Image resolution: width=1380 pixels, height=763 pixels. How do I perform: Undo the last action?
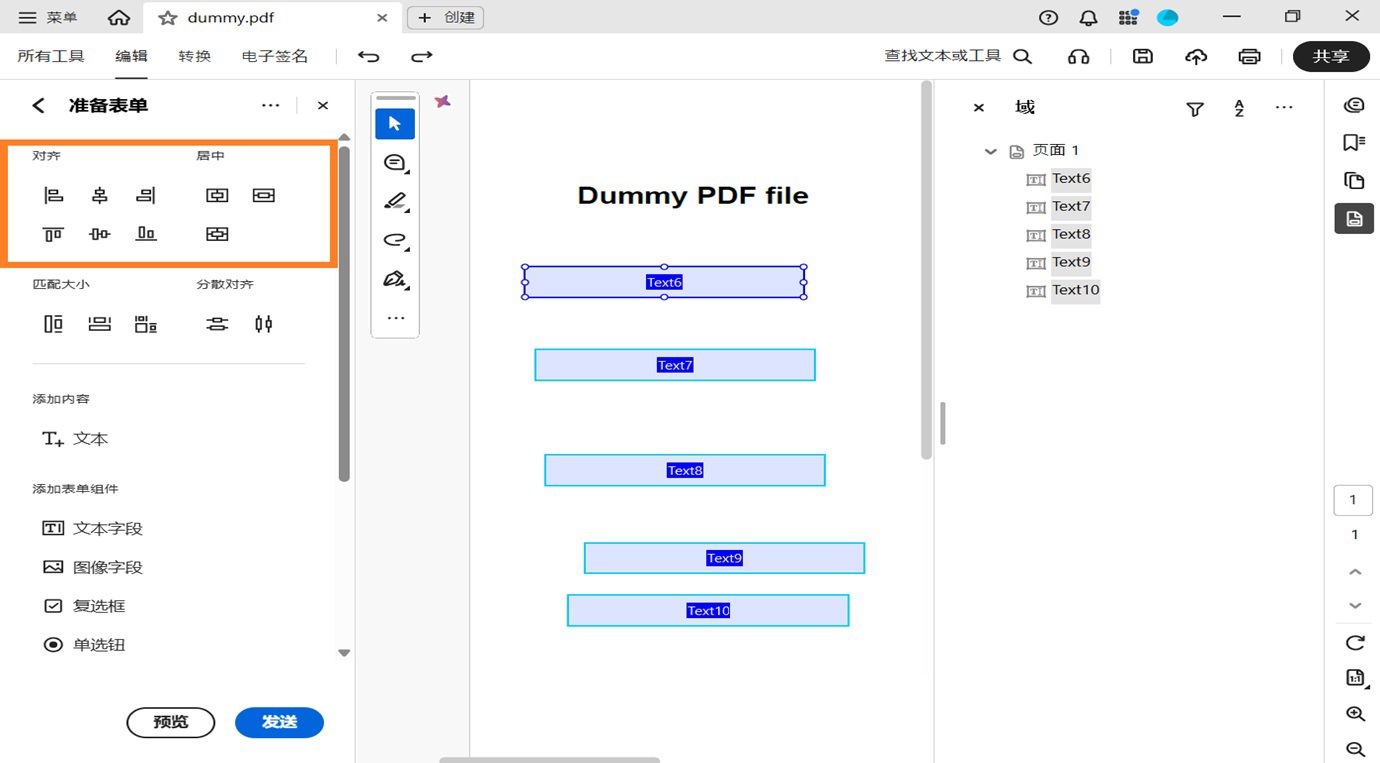[368, 56]
